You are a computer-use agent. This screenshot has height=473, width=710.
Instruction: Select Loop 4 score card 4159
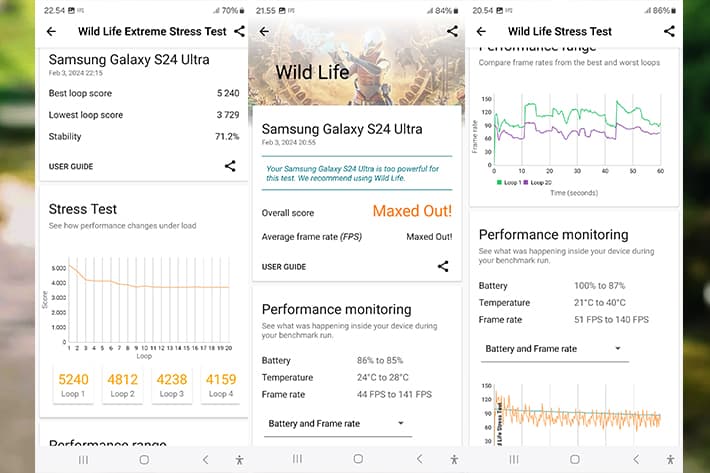(221, 385)
